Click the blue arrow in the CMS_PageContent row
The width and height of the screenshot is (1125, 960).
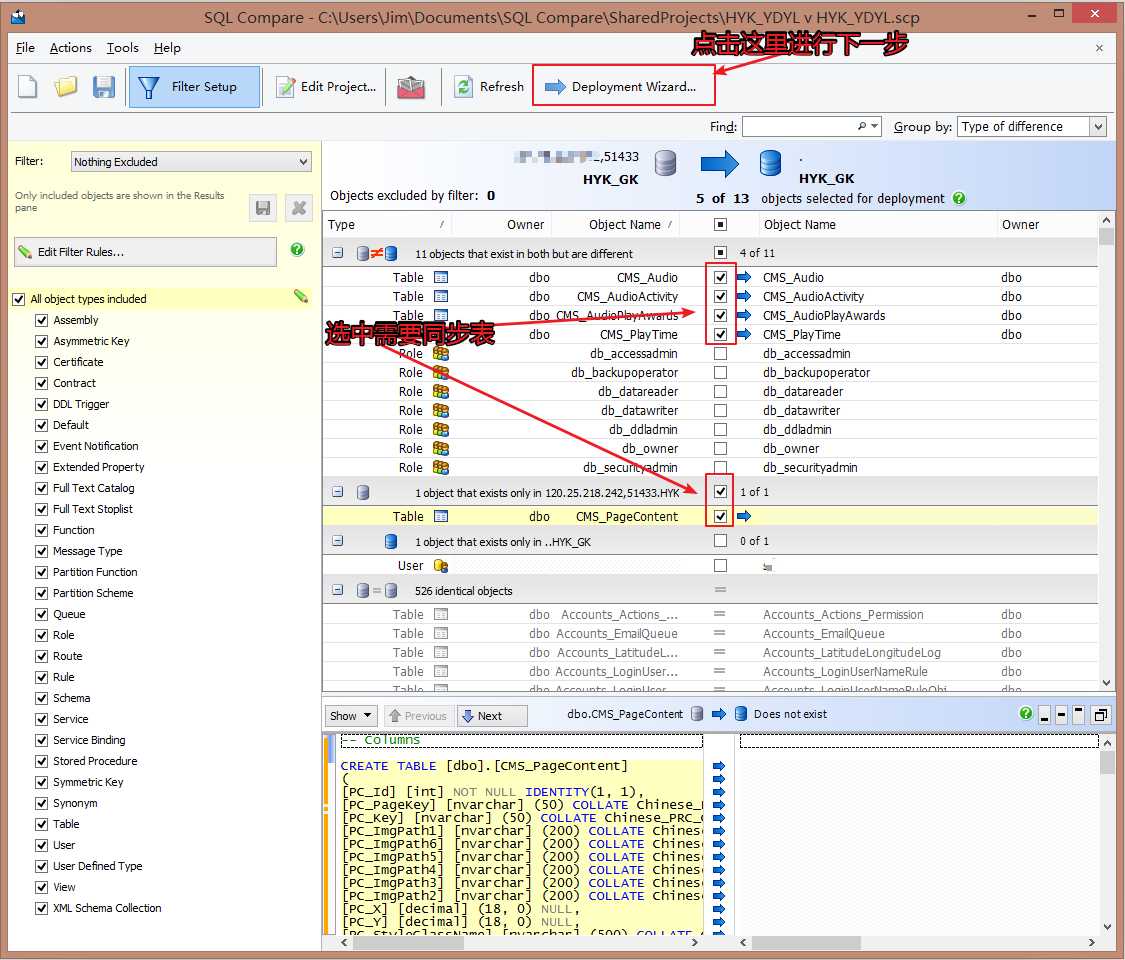point(744,516)
